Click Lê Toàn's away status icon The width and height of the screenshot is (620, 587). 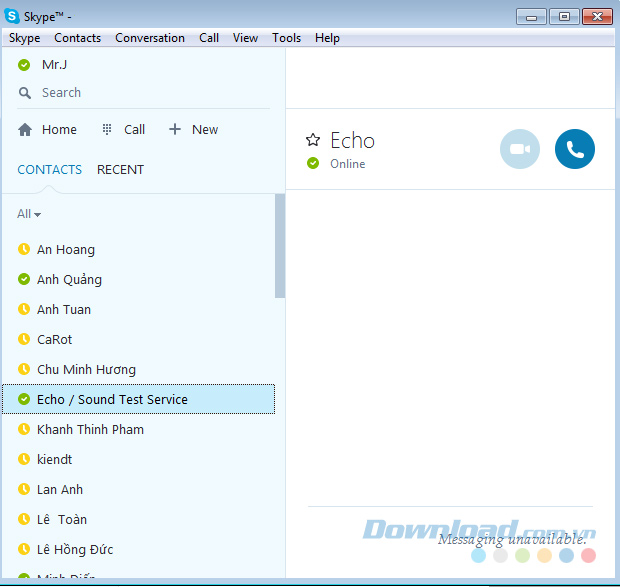[24, 519]
